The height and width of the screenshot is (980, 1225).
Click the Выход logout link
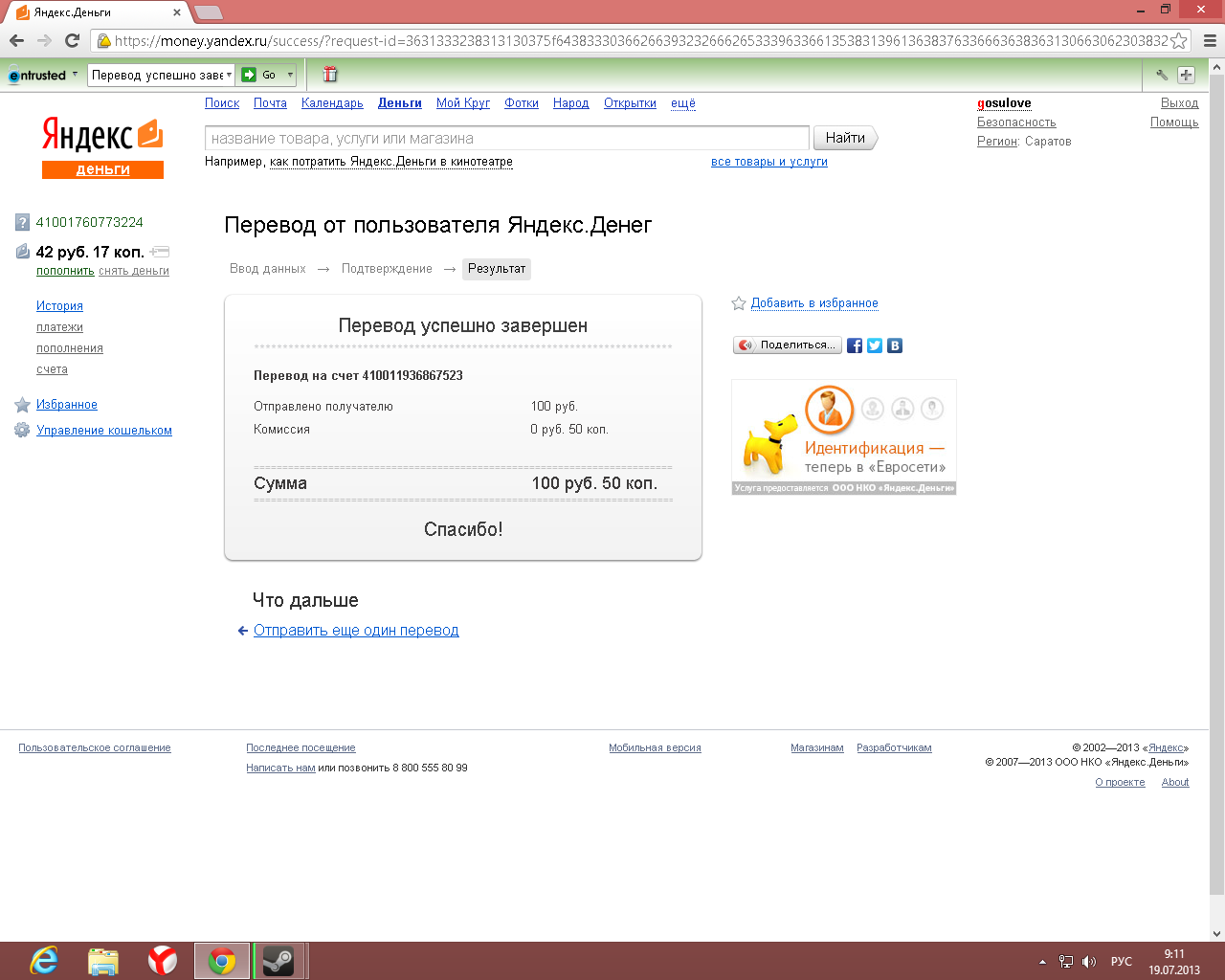pos(1179,103)
